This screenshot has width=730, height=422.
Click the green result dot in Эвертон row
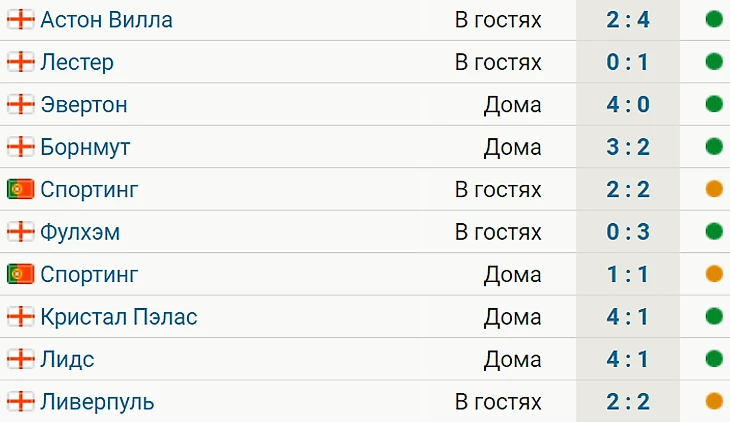(x=714, y=104)
